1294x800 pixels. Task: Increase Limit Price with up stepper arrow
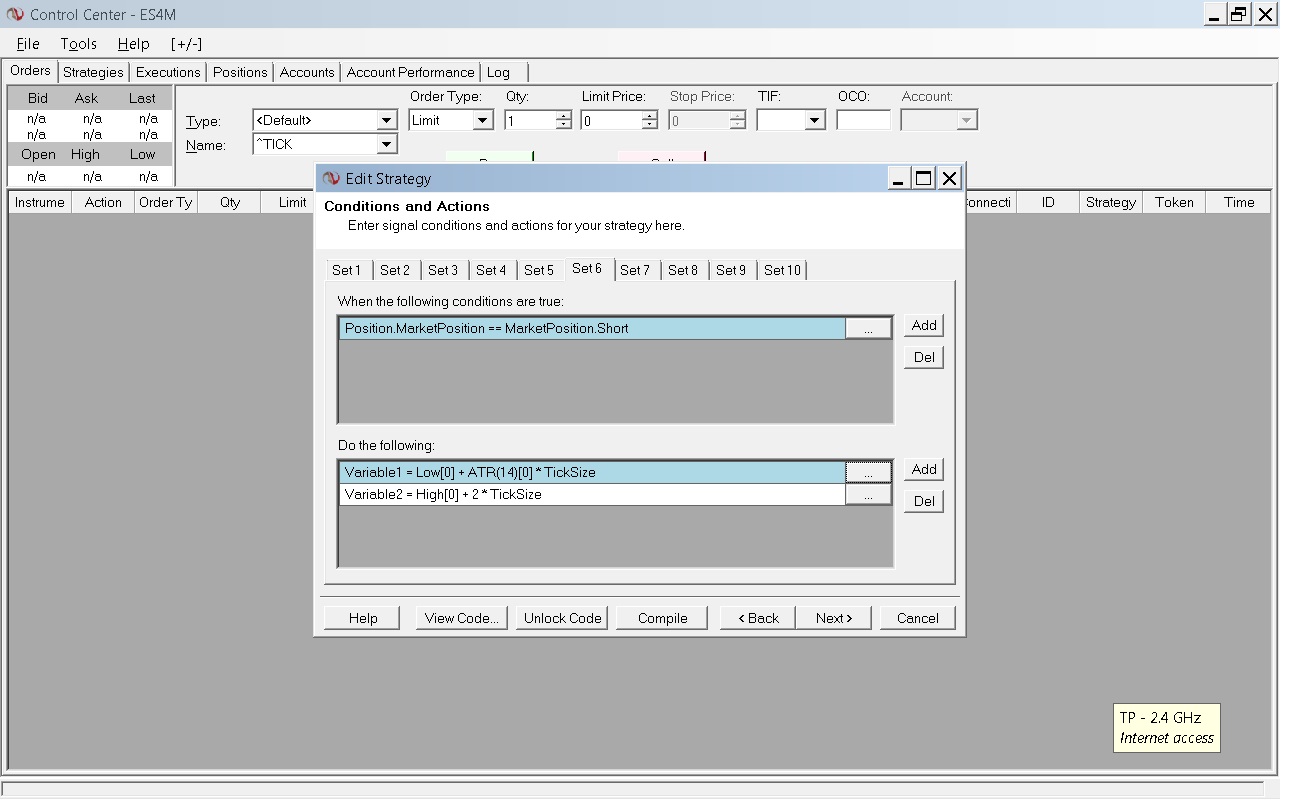[650, 116]
